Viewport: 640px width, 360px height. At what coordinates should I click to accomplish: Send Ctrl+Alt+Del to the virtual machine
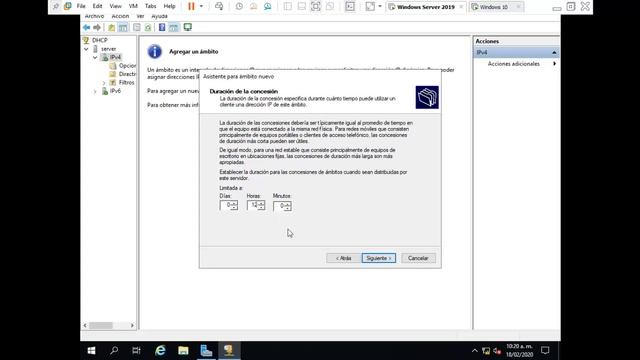coord(219,6)
